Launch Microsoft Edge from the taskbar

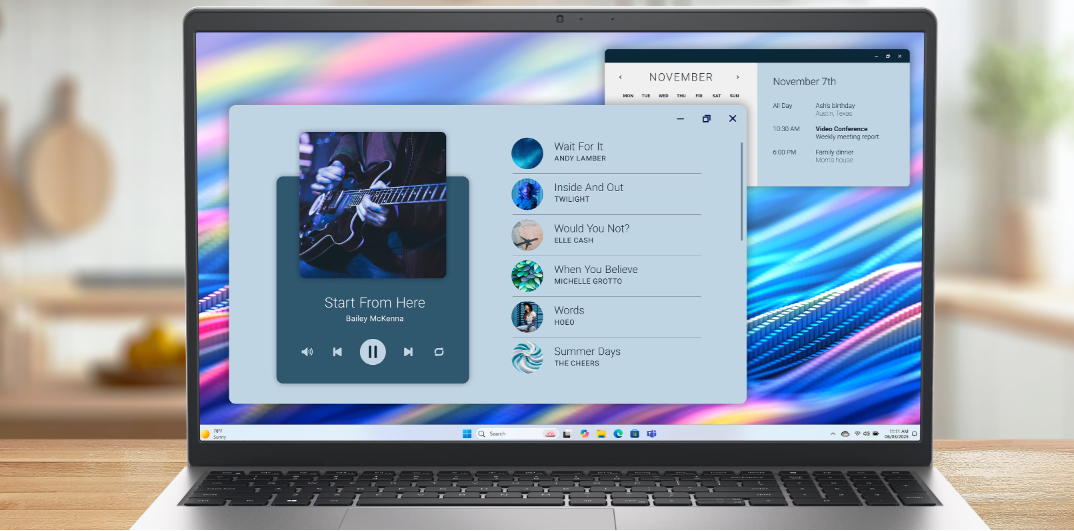[x=618, y=434]
